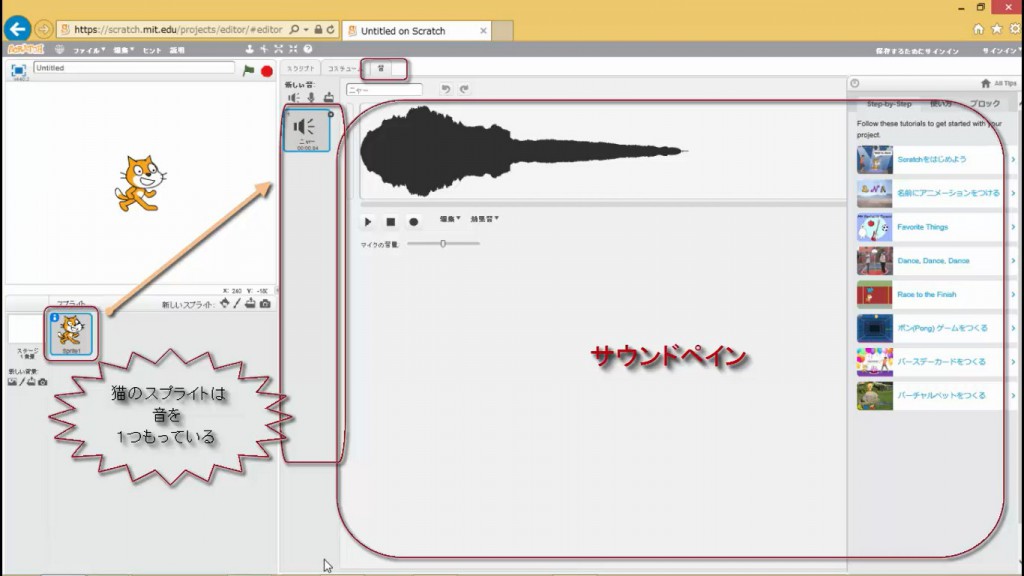Click the Untitled project name field
Image resolution: width=1024 pixels, height=576 pixels.
(134, 67)
